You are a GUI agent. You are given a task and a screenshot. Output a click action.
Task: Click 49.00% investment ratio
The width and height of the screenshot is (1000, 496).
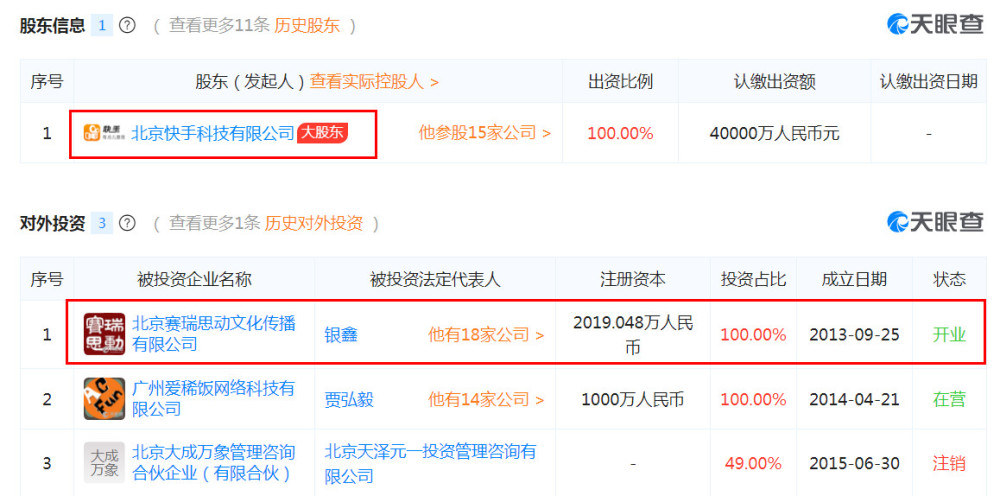coord(753,463)
